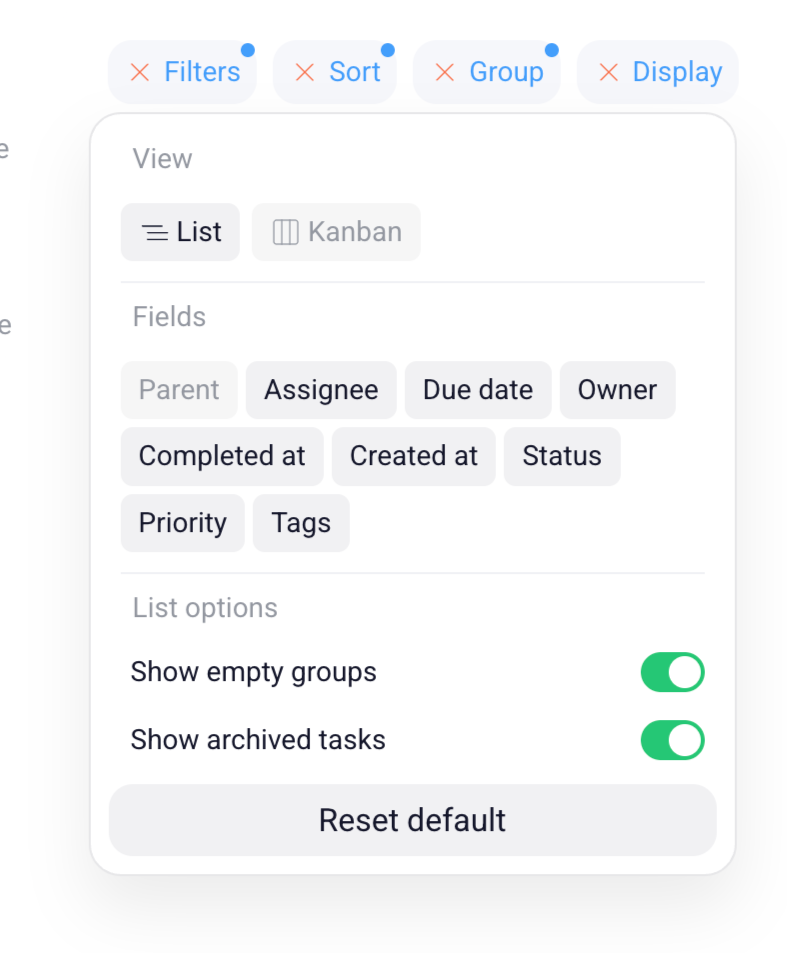Viewport: 787px width, 953px height.
Task: Click the blue indicator dot on Filters
Action: point(247,47)
